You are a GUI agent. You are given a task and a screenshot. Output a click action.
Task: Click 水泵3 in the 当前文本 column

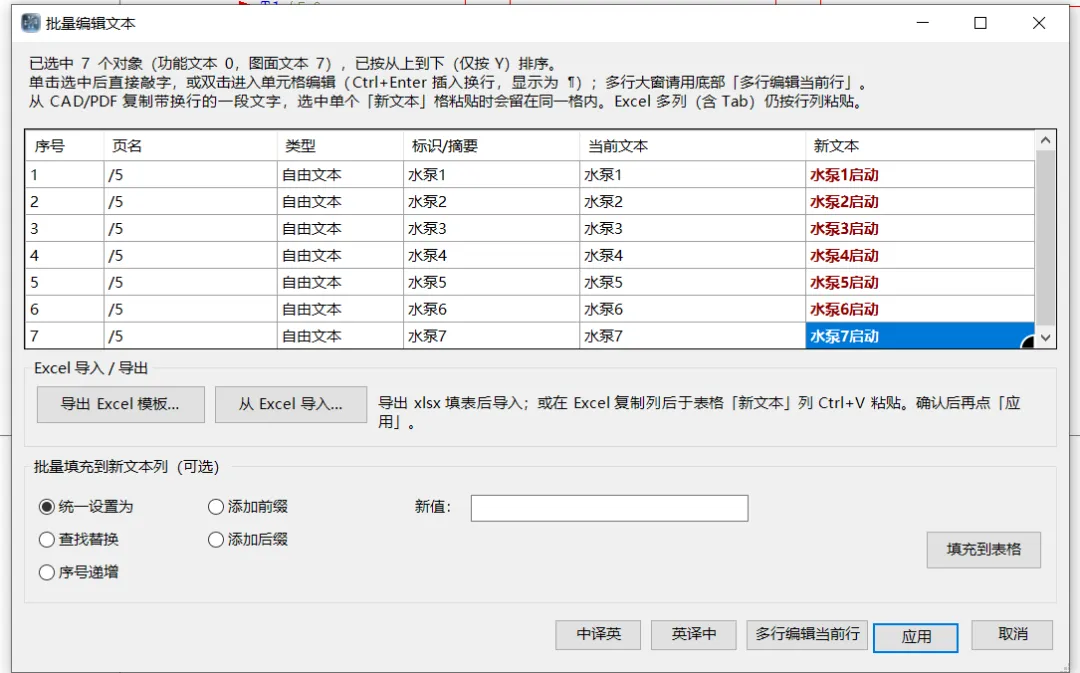[x=692, y=229]
